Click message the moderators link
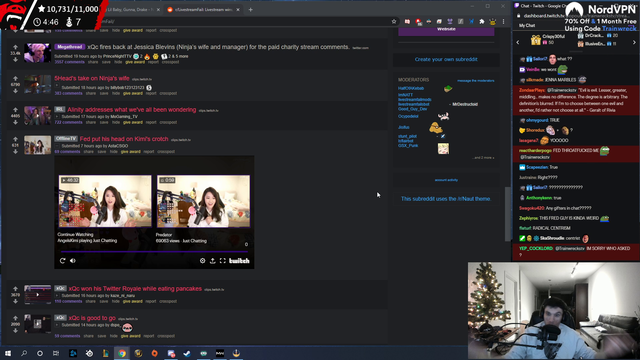 476,81
